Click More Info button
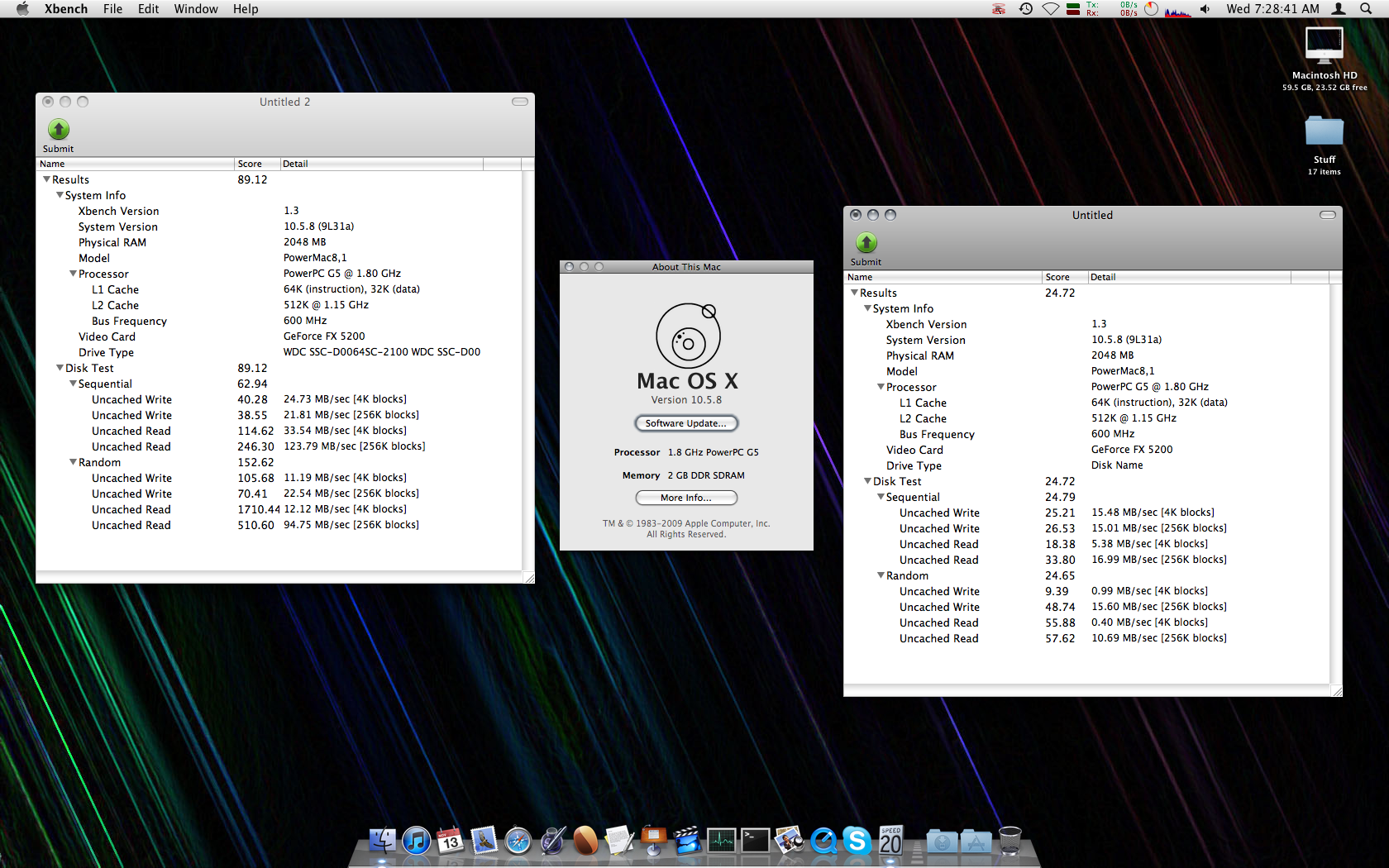This screenshot has width=1389, height=868. click(686, 498)
